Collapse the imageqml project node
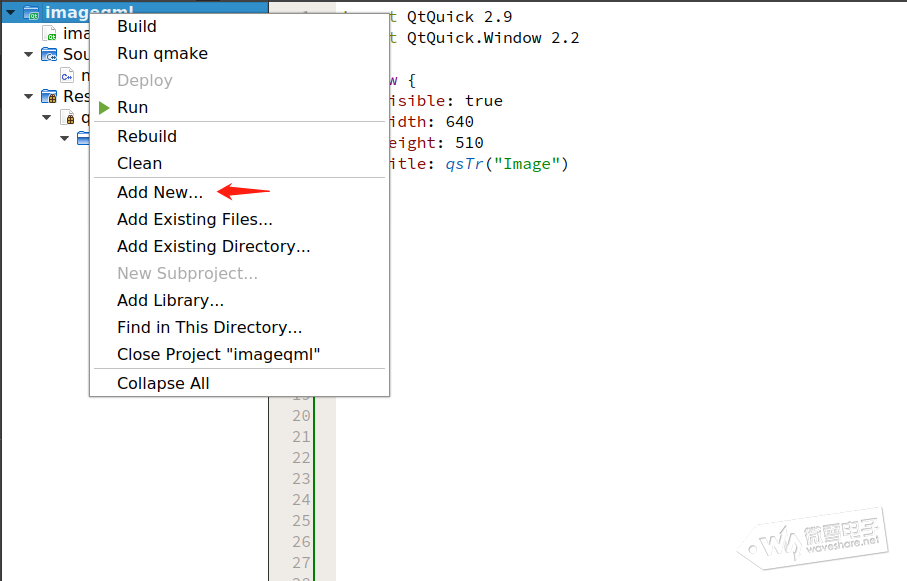This screenshot has height=581, width=907. point(10,12)
